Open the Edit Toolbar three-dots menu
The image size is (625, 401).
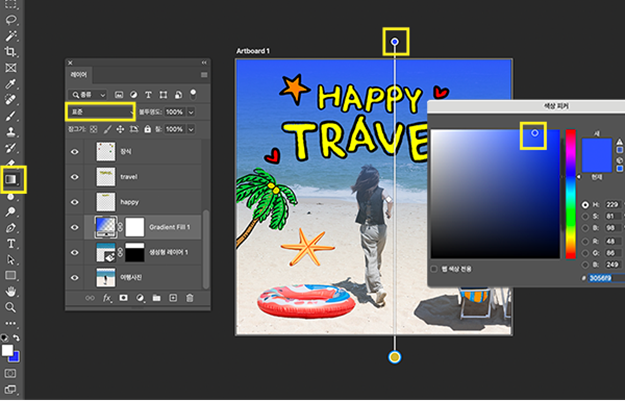(x=11, y=323)
